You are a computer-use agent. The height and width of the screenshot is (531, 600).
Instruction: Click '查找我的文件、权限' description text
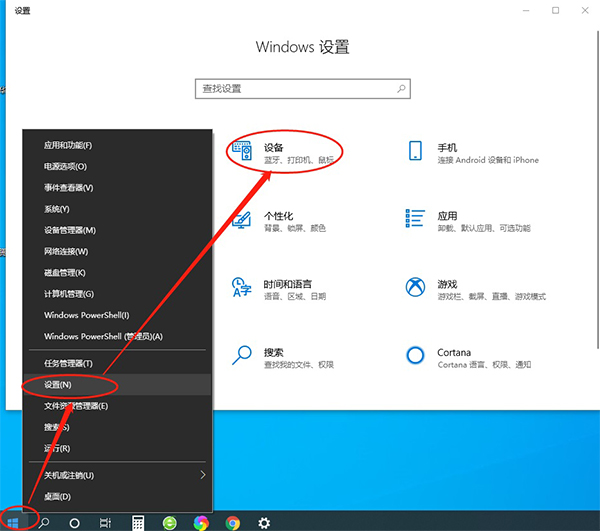tap(298, 365)
